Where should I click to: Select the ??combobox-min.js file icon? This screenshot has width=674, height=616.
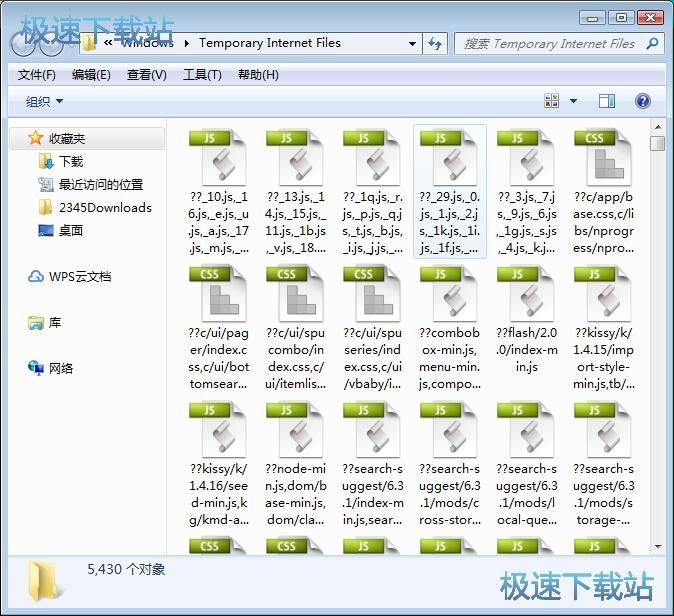pyautogui.click(x=449, y=294)
